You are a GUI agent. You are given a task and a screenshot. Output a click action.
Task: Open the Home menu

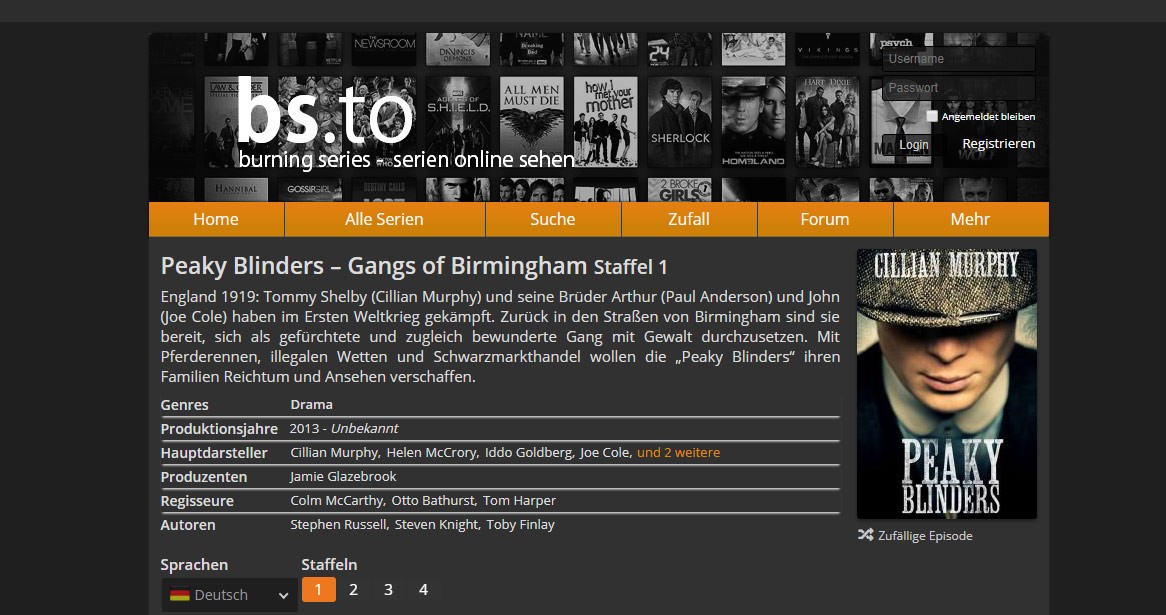point(216,219)
